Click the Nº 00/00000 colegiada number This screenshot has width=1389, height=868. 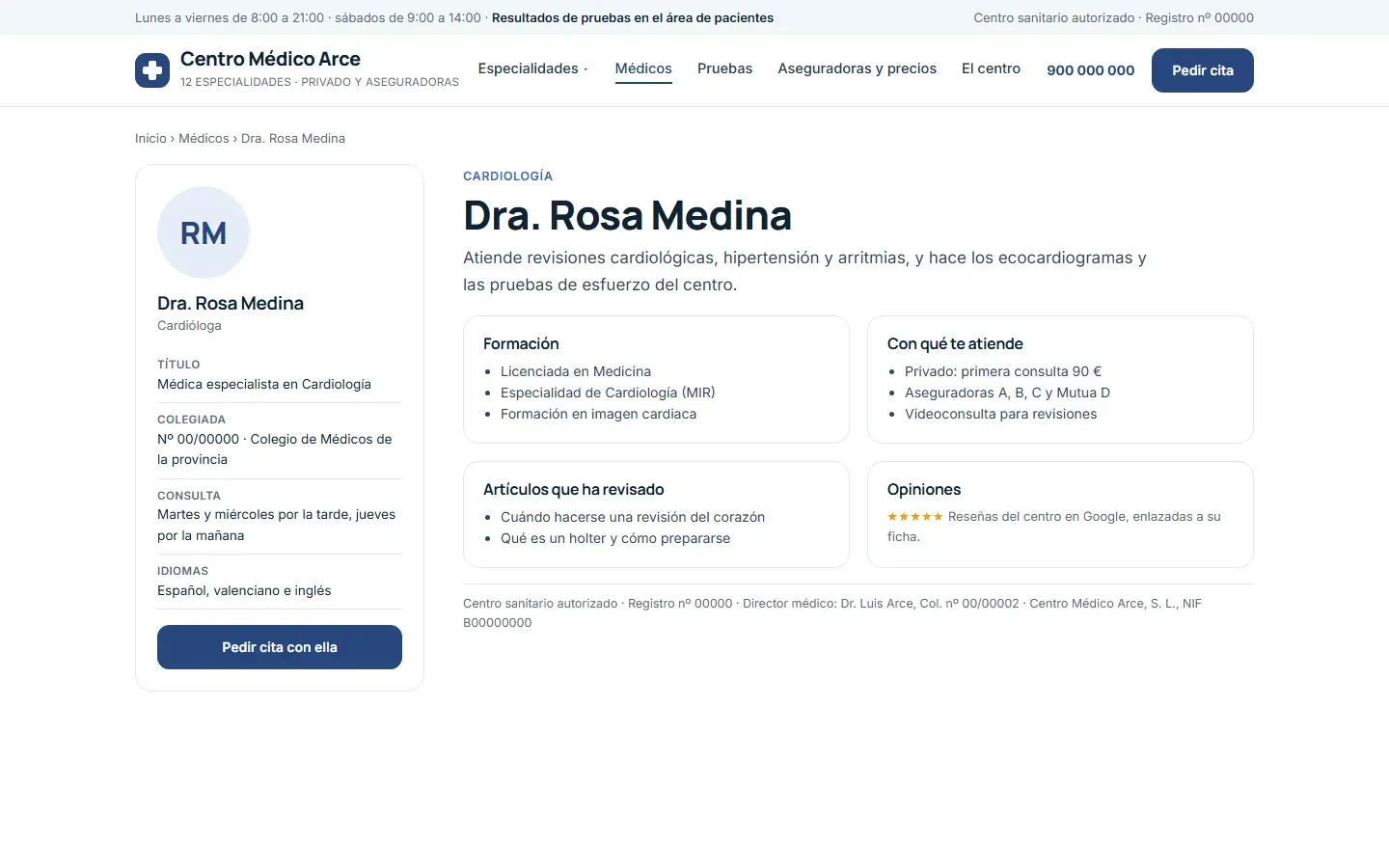pos(198,439)
